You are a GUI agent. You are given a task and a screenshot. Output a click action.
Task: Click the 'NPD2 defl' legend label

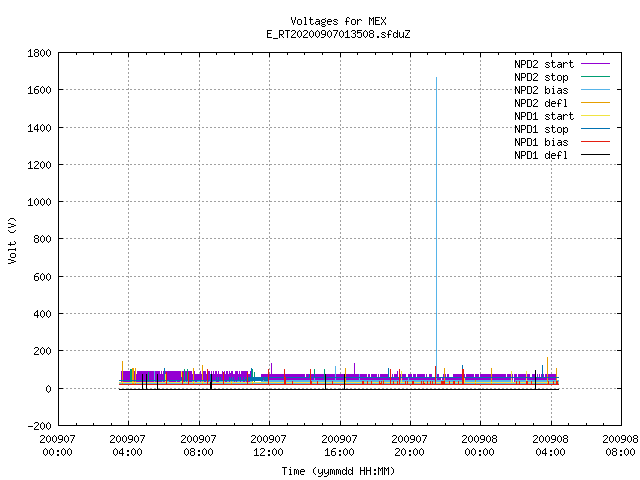541,103
